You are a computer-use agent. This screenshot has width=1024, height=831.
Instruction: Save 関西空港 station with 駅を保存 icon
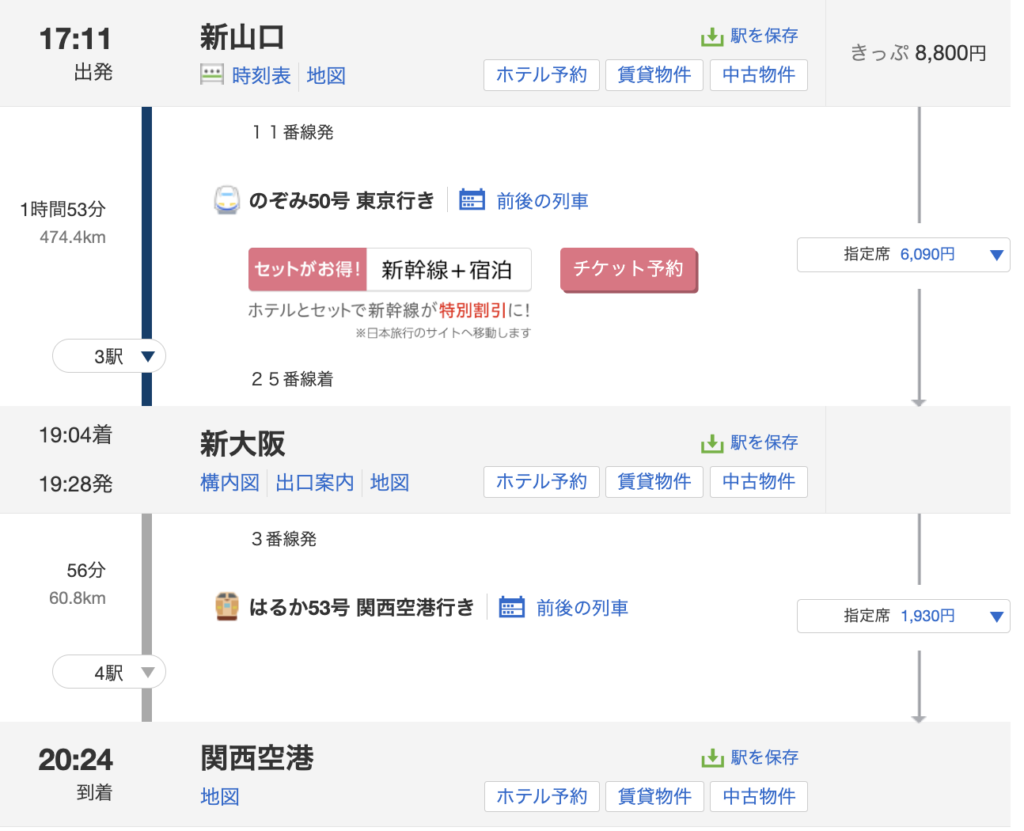(x=711, y=758)
